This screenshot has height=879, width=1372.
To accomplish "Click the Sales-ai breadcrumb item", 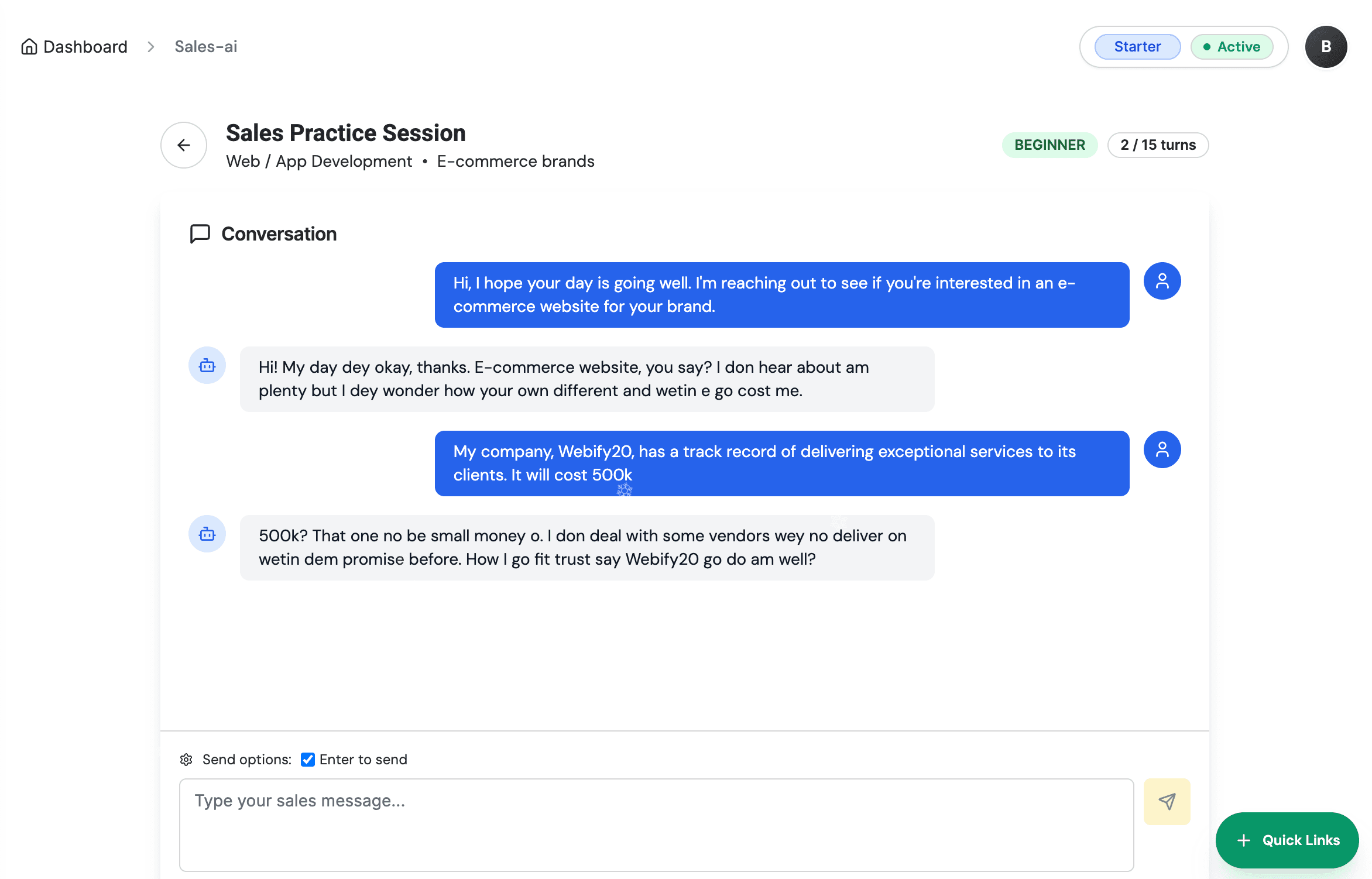I will click(x=205, y=46).
